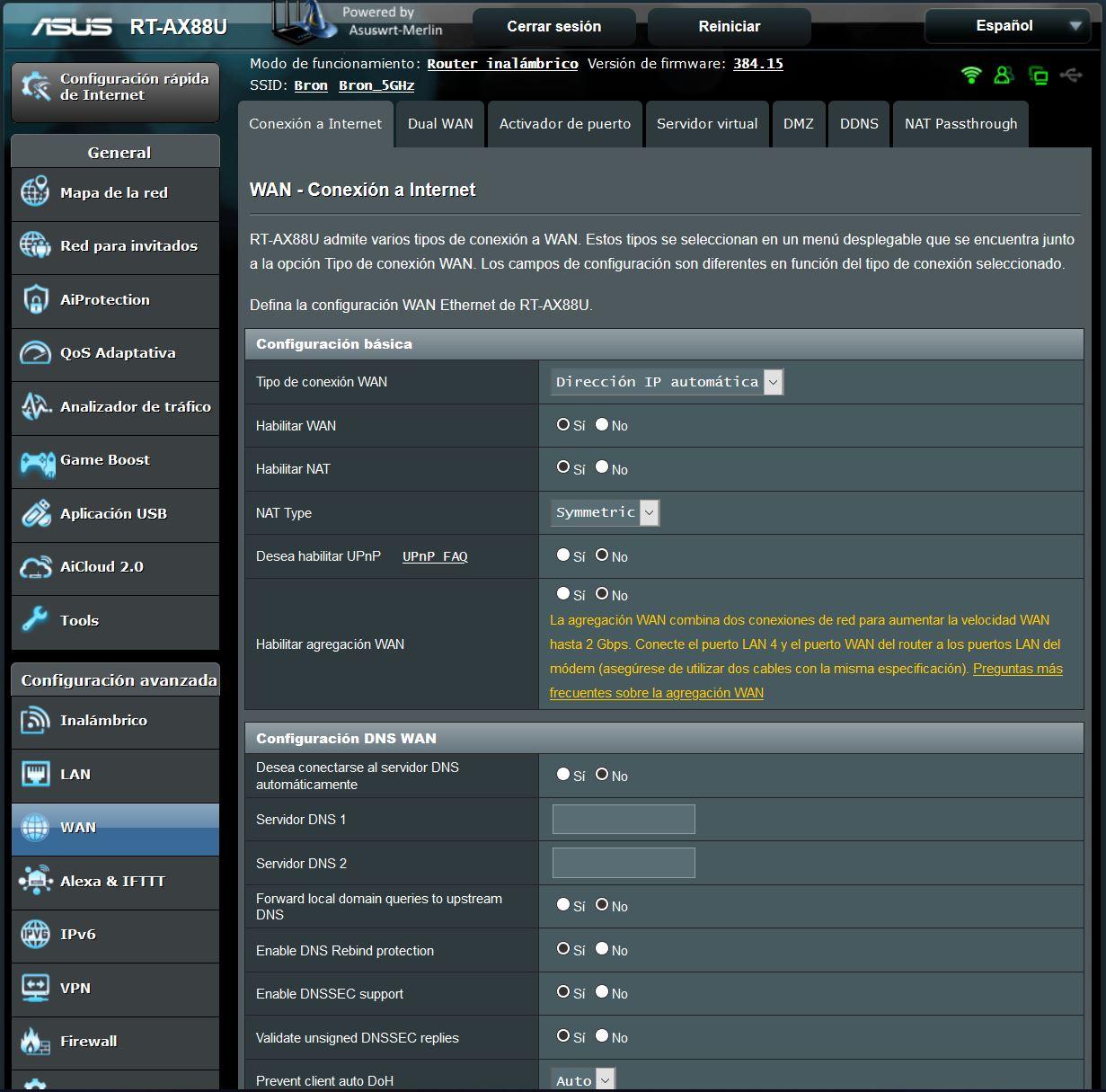The image size is (1106, 1092).
Task: Open the Analizador de tráfico icon
Action: (x=35, y=406)
